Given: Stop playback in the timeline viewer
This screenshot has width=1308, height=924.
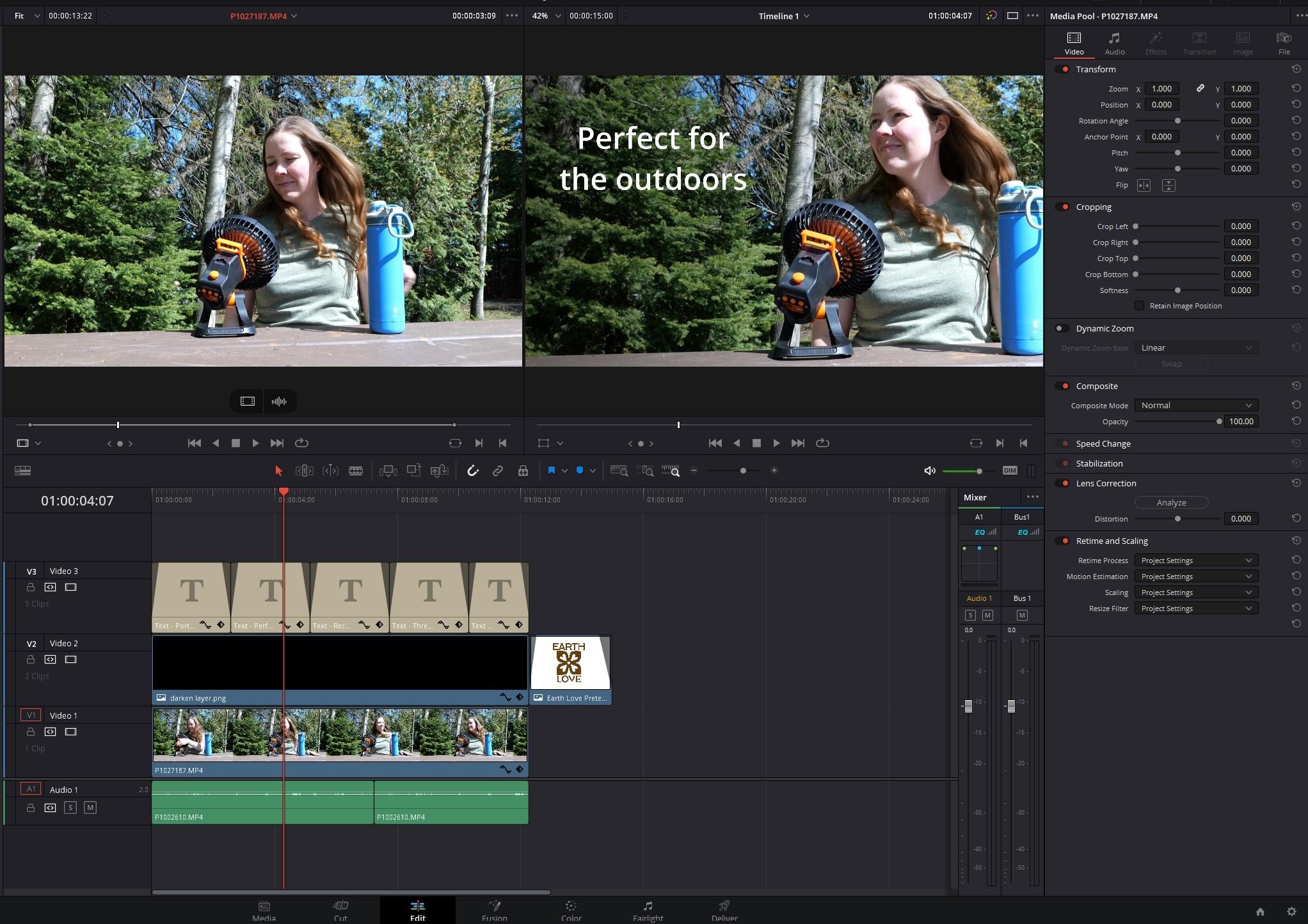Looking at the screenshot, I should tap(756, 443).
